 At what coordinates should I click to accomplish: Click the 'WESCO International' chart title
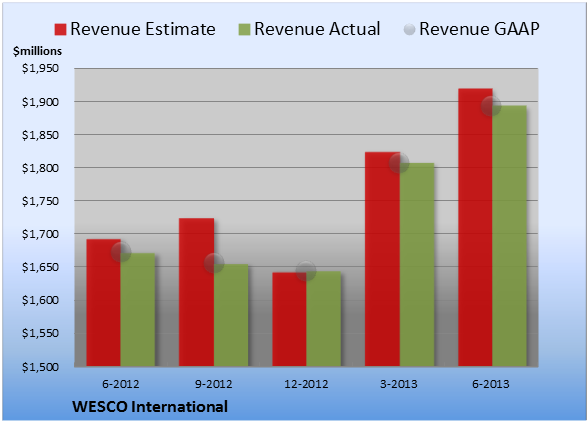150,407
